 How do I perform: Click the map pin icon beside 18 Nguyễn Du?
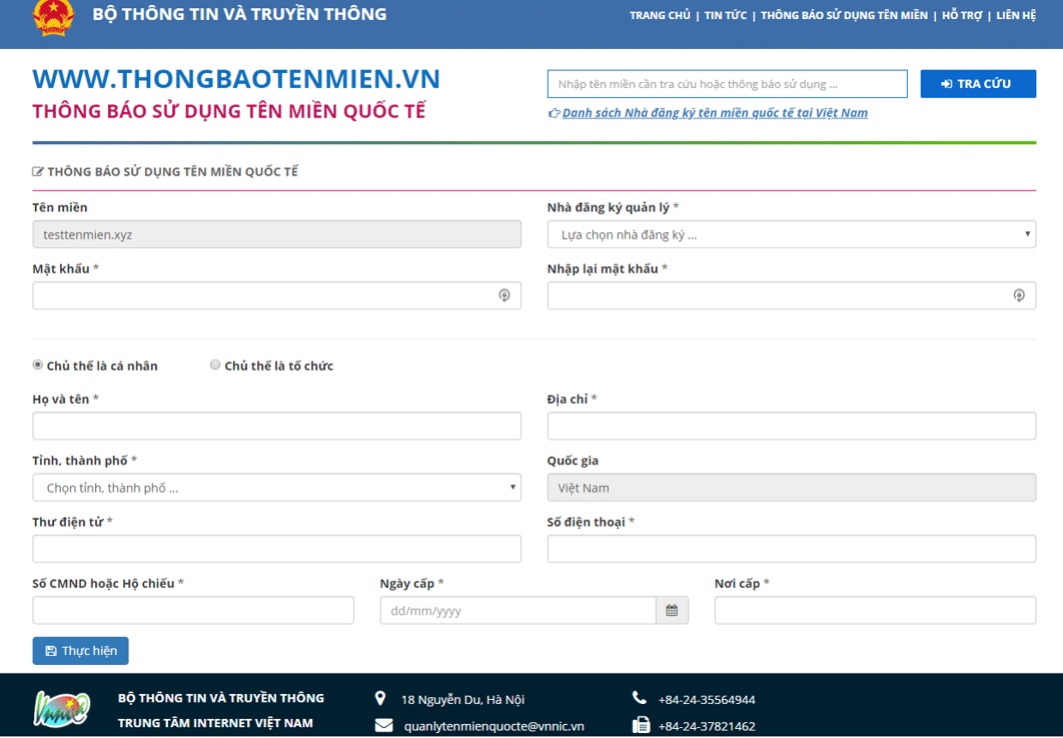(x=380, y=699)
